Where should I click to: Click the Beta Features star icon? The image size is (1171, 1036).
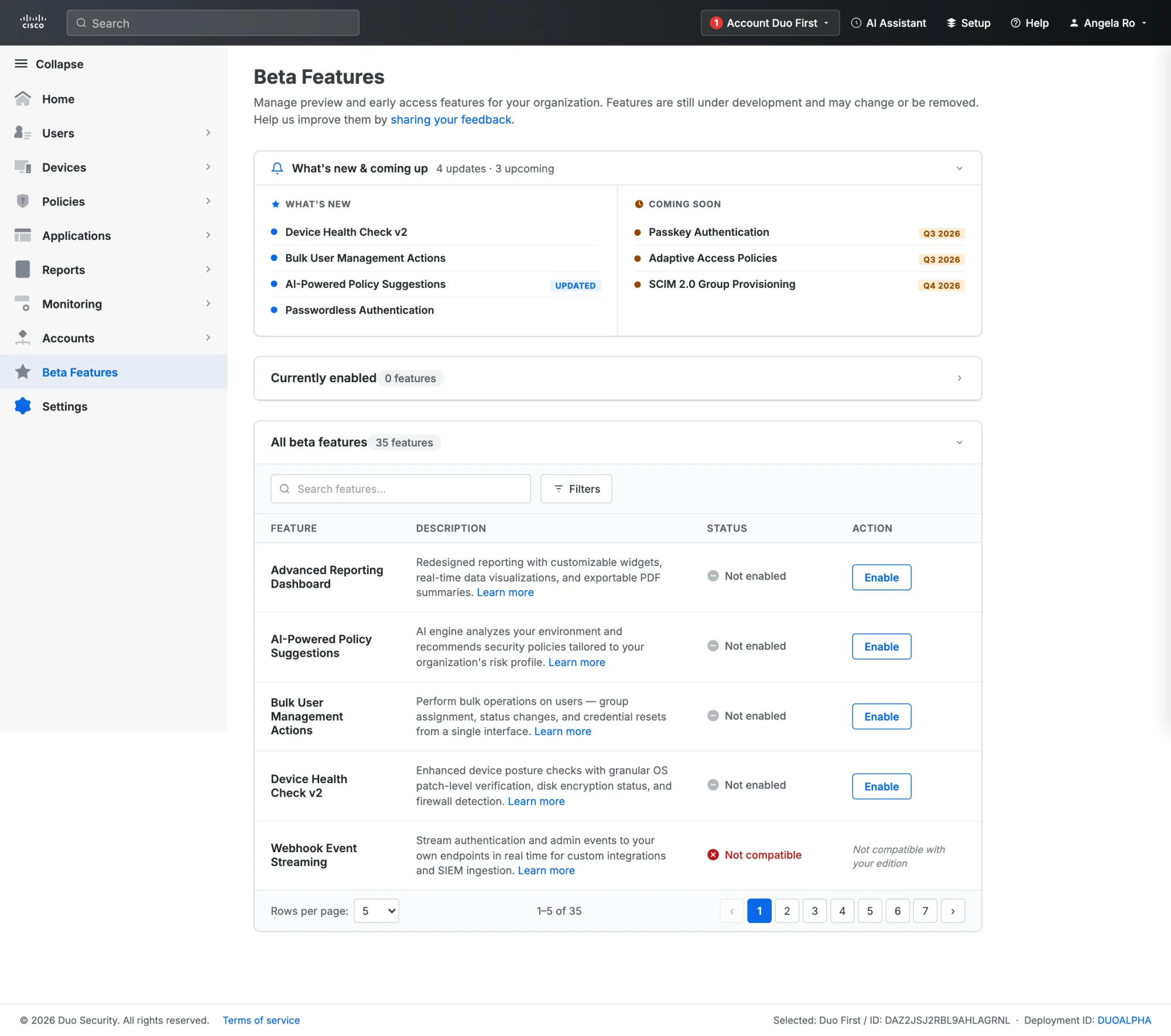(x=23, y=372)
